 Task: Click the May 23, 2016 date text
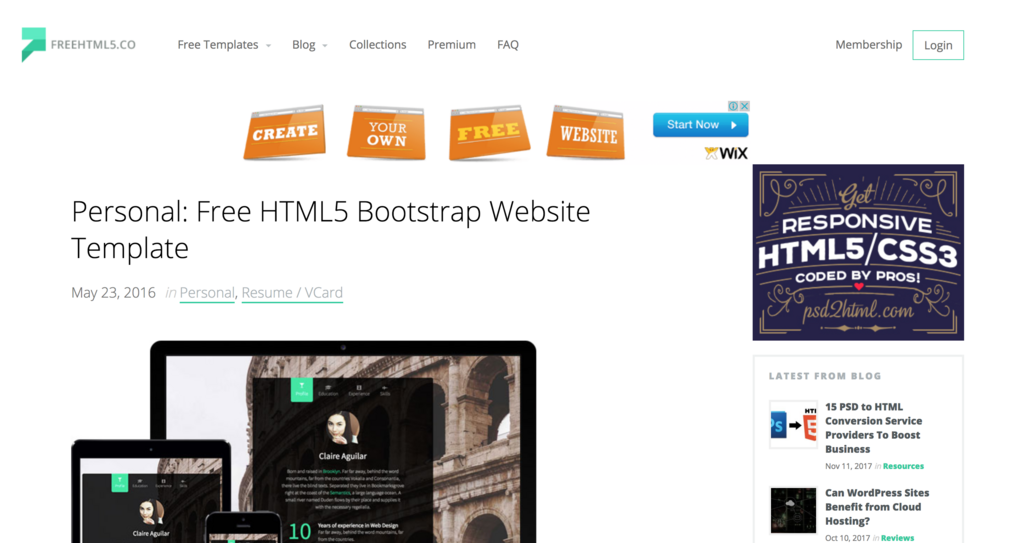point(114,293)
